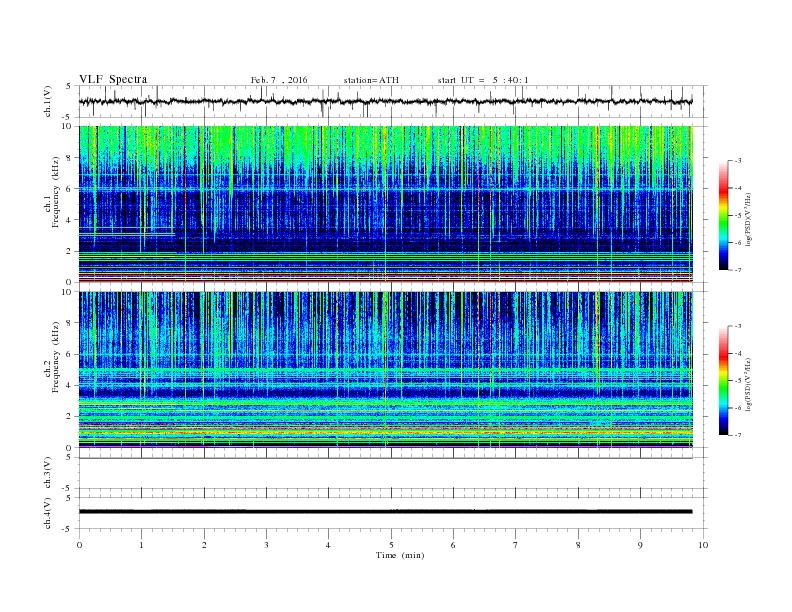
Task: Click the ch.2 colorbar "log(PSD)(V²/Hz)" label
Action: coord(749,384)
